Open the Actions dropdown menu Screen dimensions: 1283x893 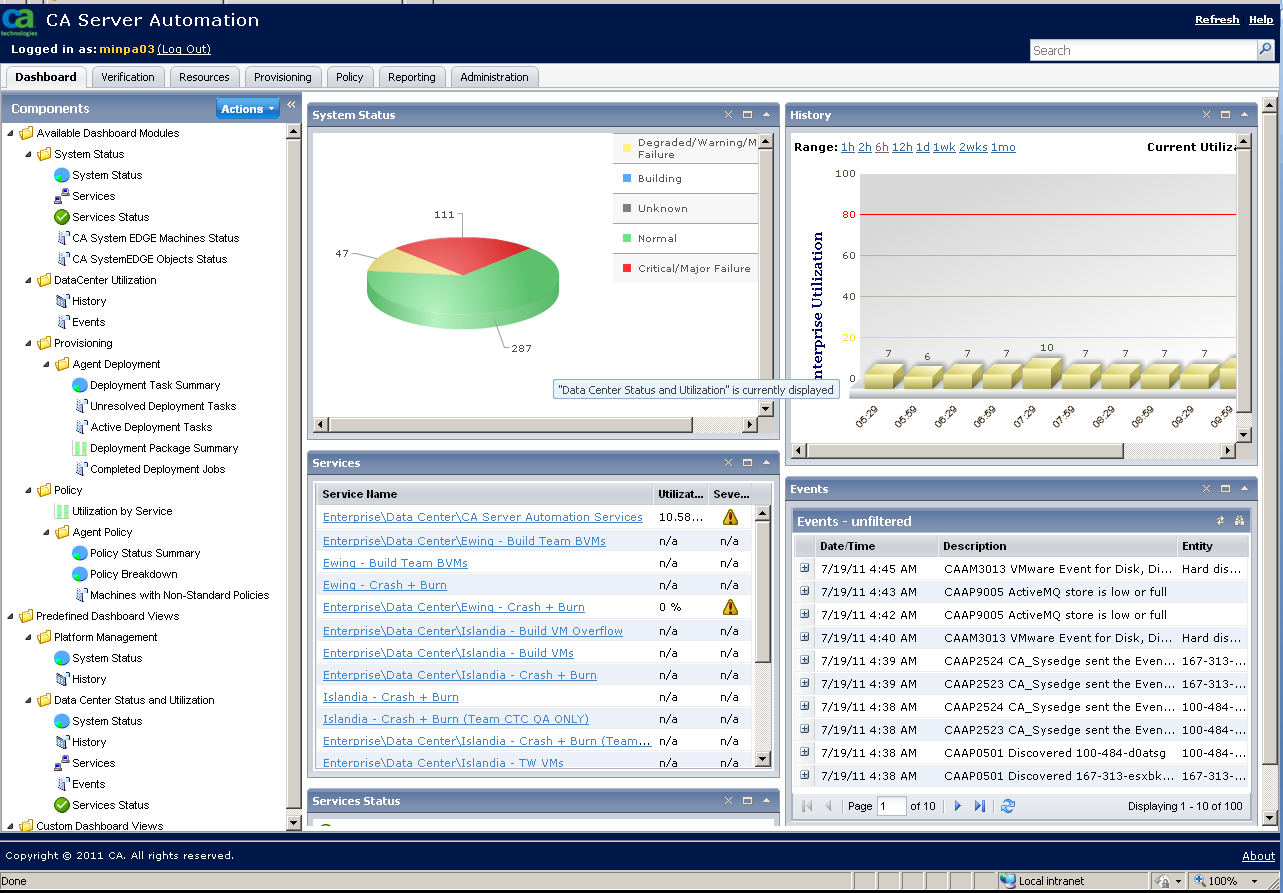[248, 109]
